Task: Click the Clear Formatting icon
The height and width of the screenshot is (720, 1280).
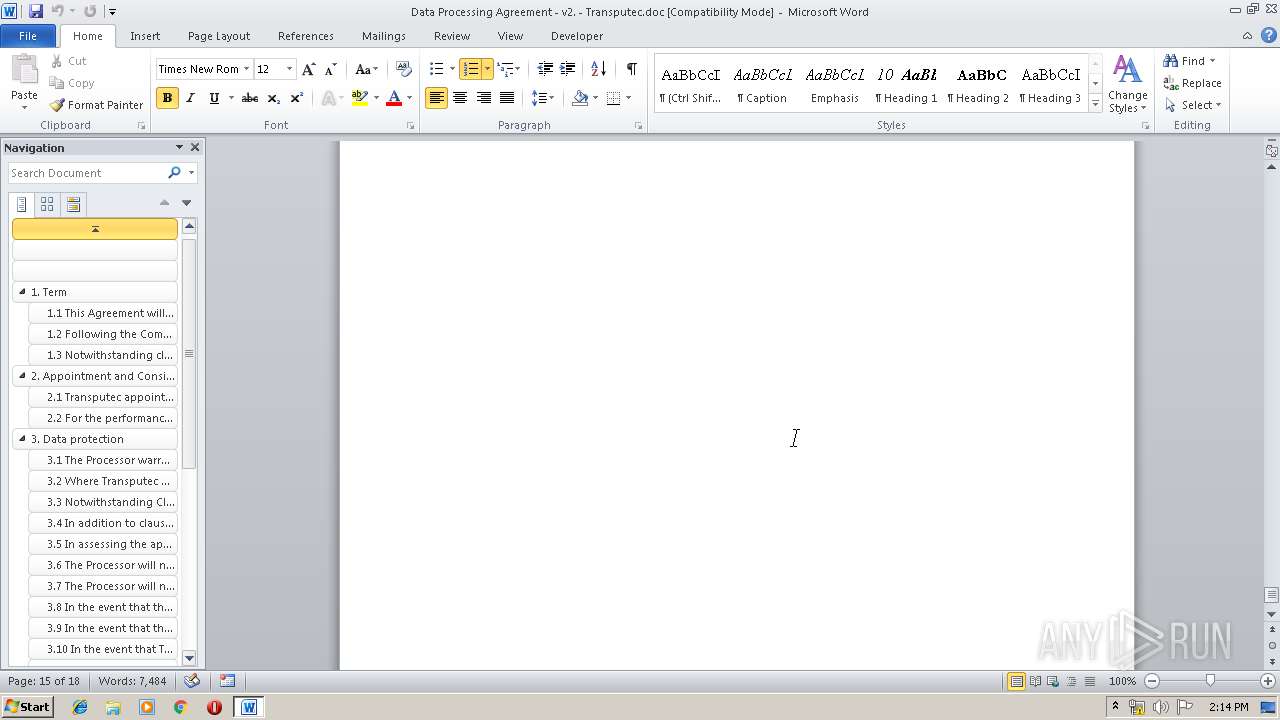Action: pyautogui.click(x=404, y=69)
